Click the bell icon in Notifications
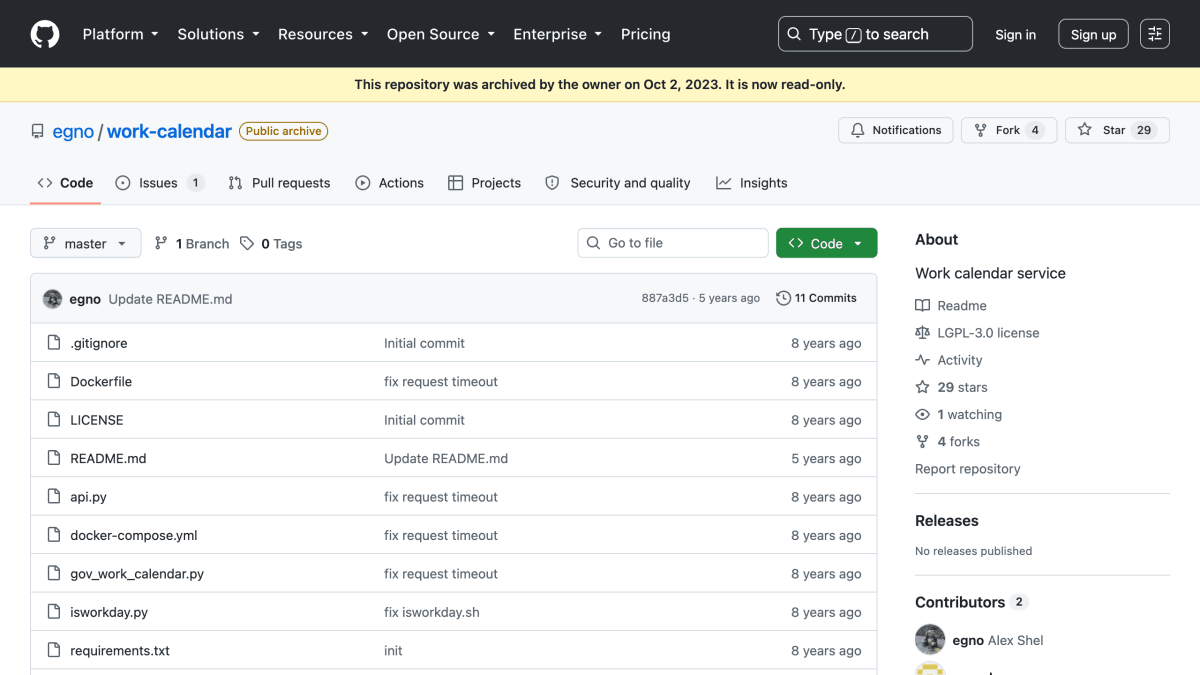Image resolution: width=1200 pixels, height=675 pixels. click(858, 130)
